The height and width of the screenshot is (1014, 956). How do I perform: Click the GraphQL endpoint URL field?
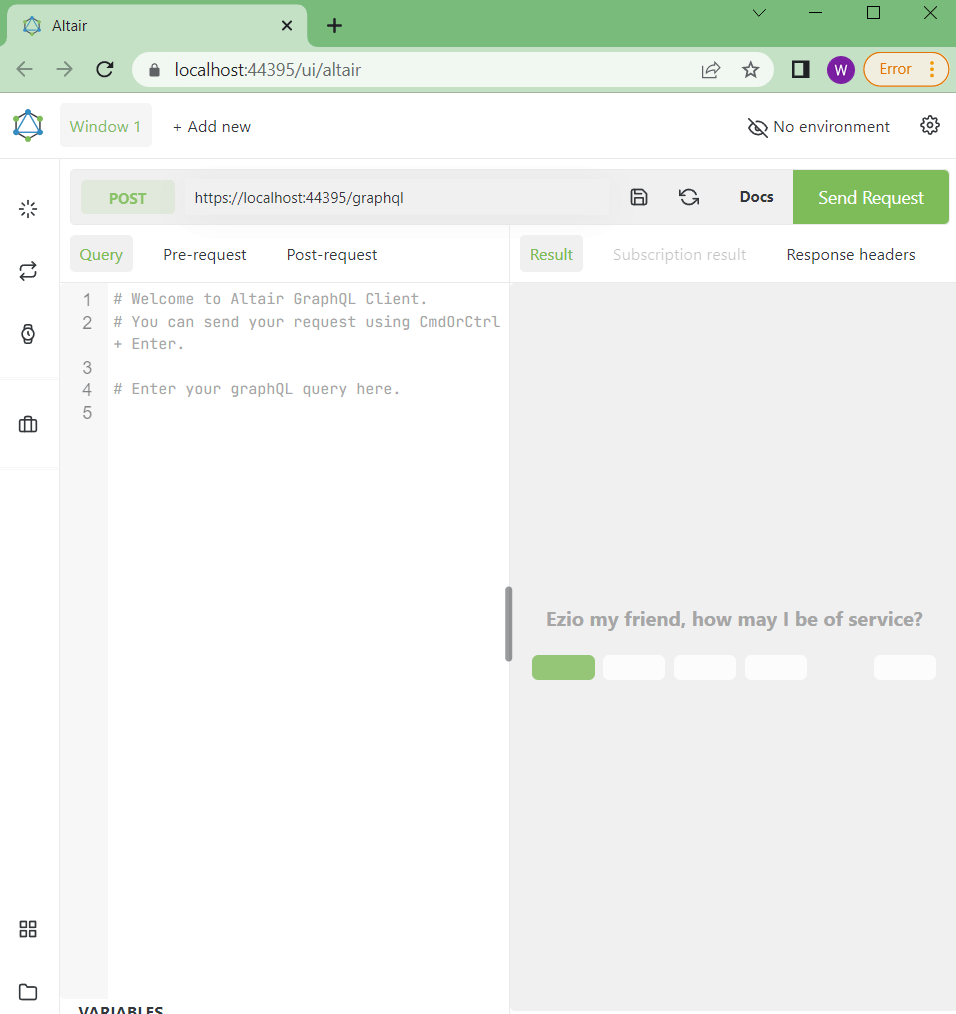click(x=398, y=198)
